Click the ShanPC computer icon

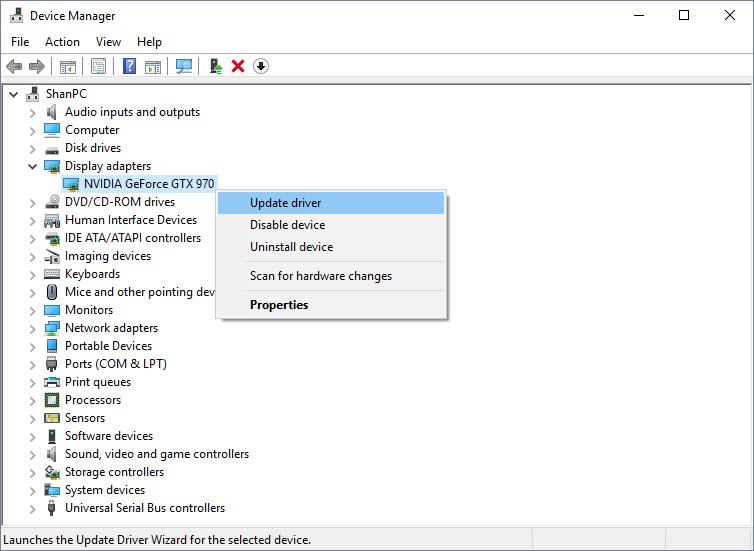click(x=33, y=94)
